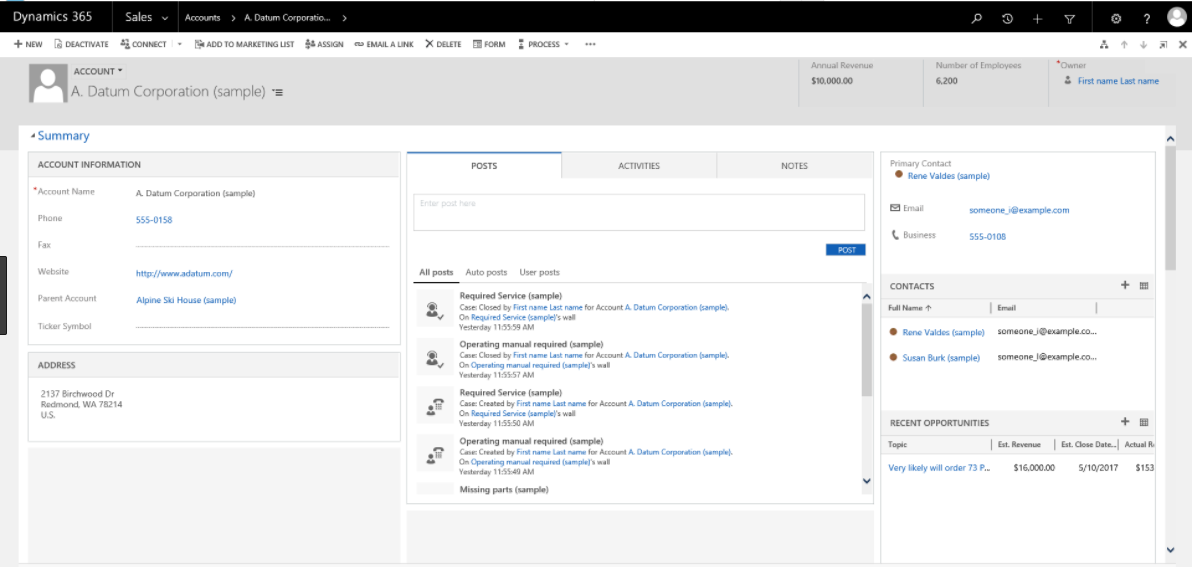
Task: Click the posts list scroll down arrow
Action: 867,480
